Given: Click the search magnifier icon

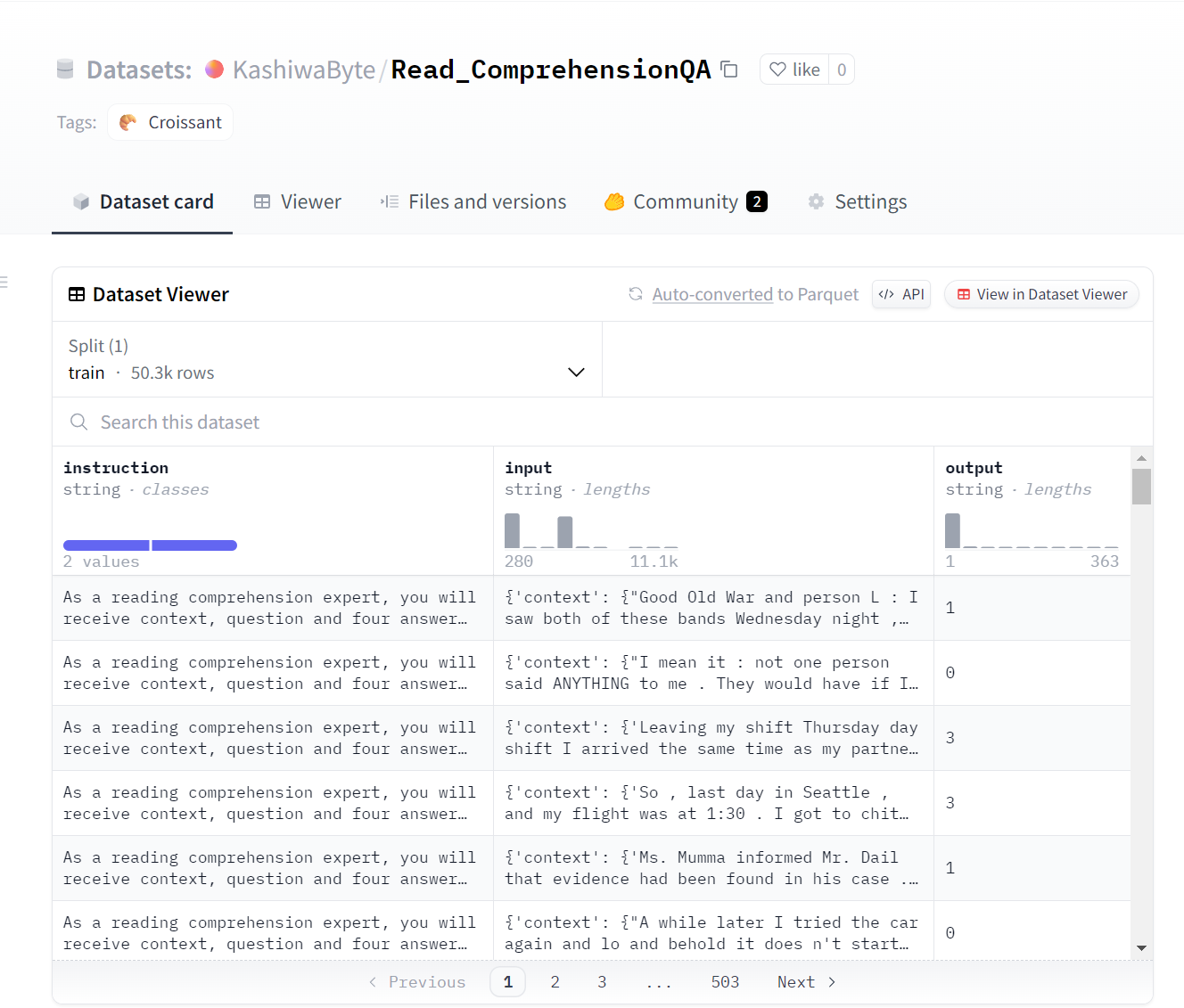Looking at the screenshot, I should pos(79,422).
